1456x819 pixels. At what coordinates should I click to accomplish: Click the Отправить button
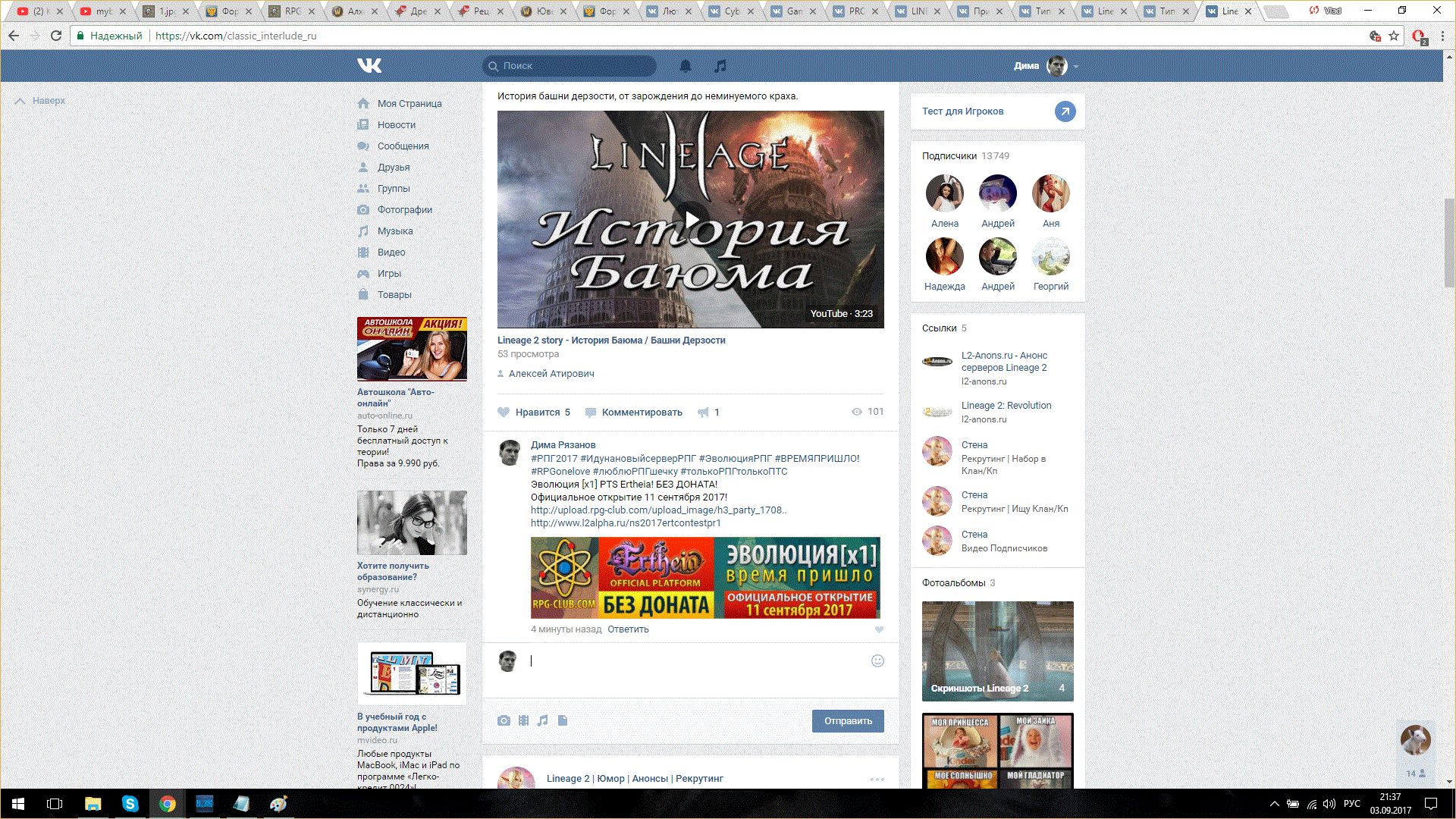coord(848,720)
